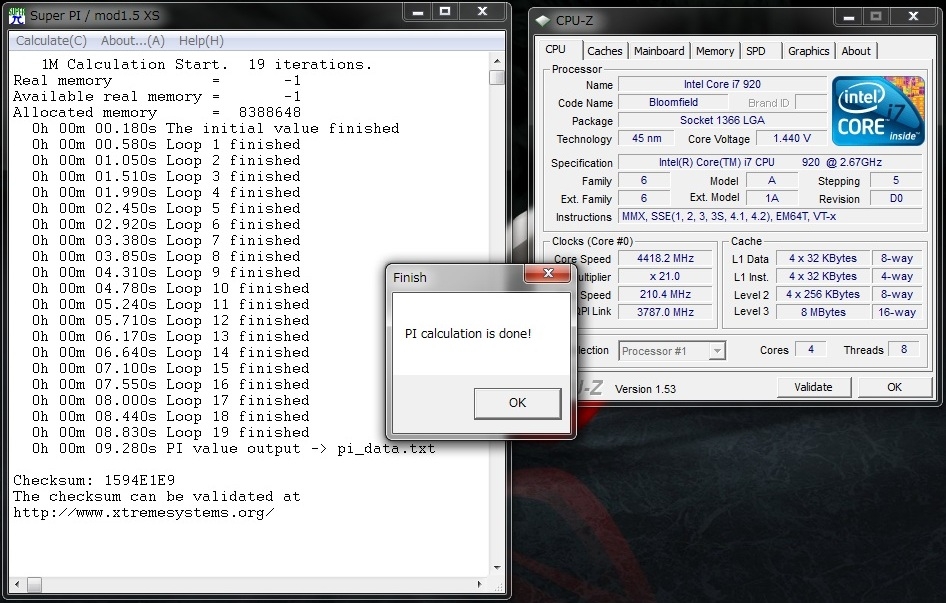This screenshot has width=946, height=603.
Task: Click the CPU-Z title bar icon
Action: [x=543, y=21]
